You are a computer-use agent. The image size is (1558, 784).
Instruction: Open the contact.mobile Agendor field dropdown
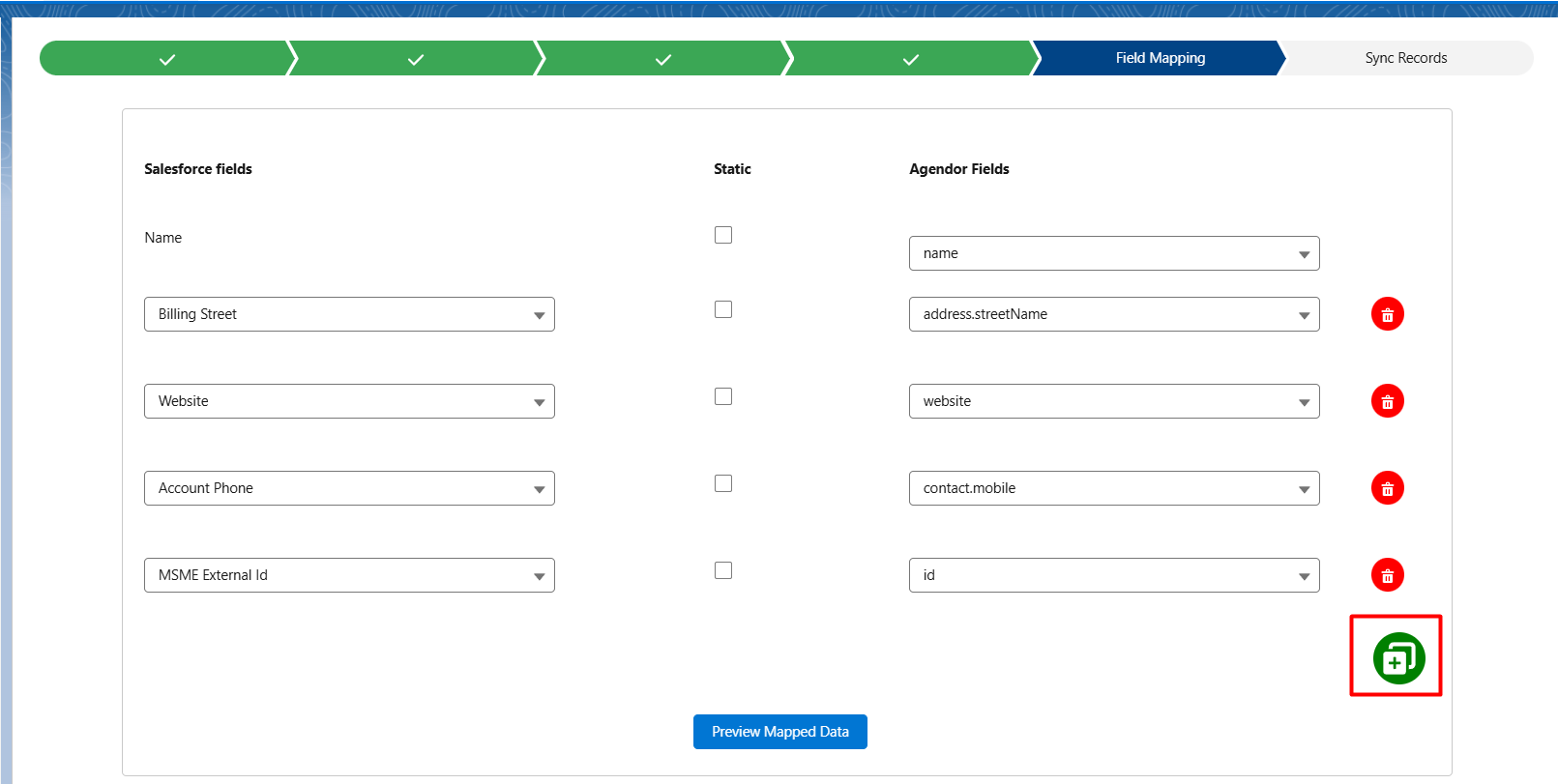point(1113,488)
